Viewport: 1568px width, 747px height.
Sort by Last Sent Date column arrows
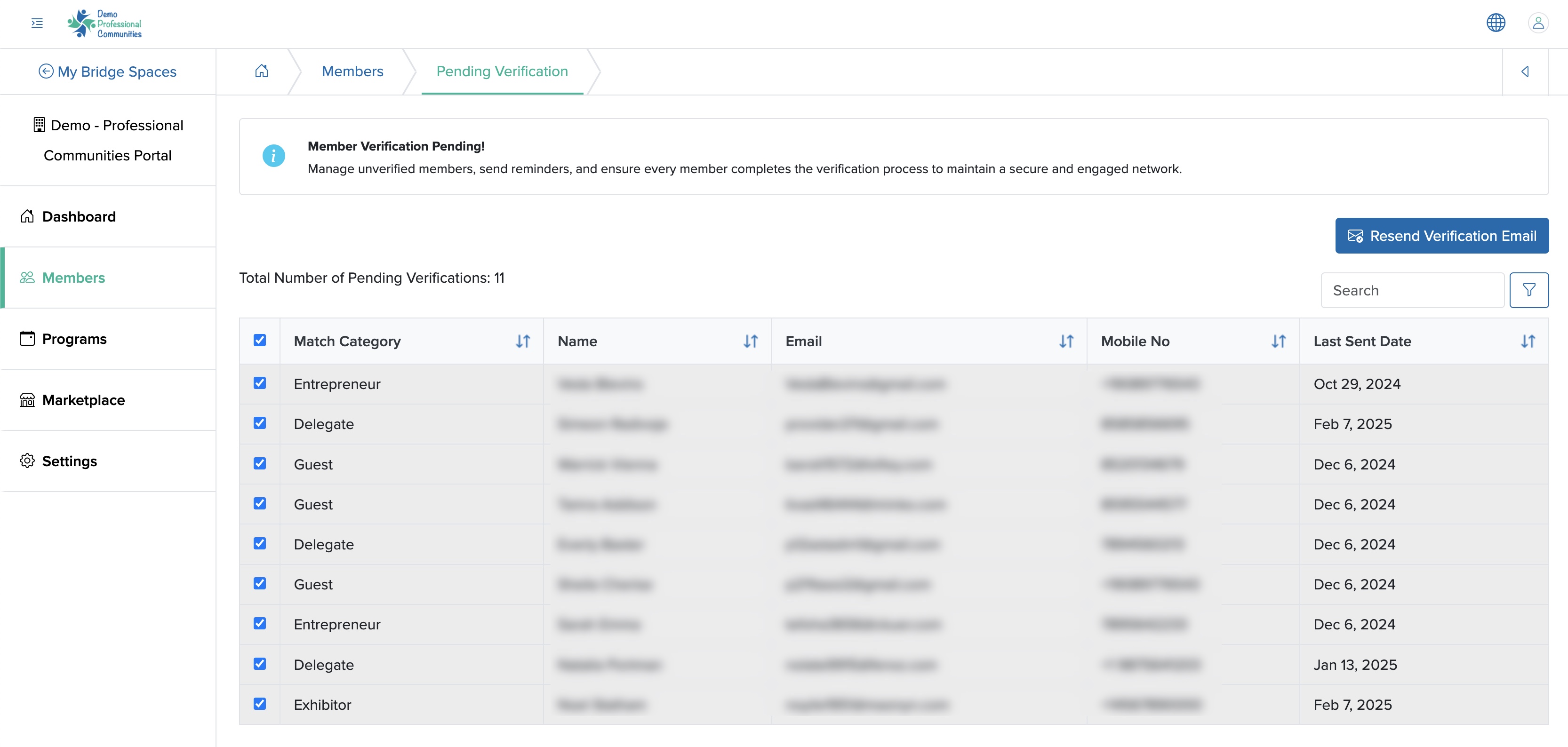(1528, 341)
